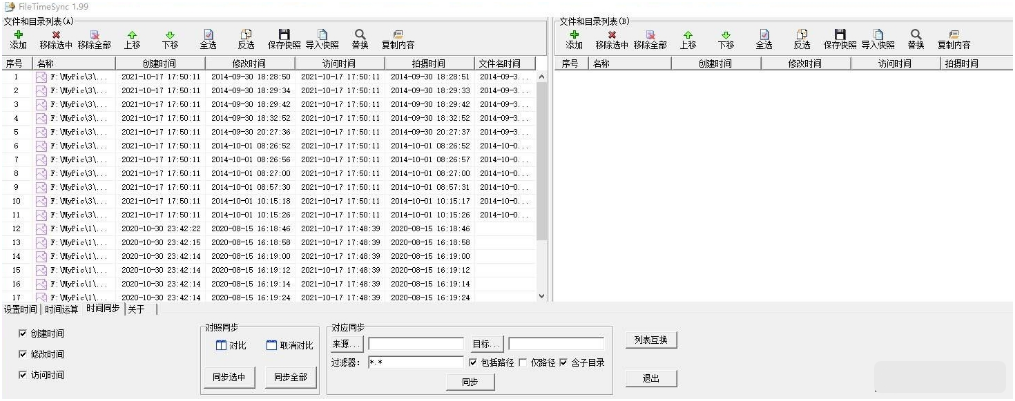The image size is (1015, 401).
Task: Disable the 含子目录 checkbox
Action: (563, 362)
